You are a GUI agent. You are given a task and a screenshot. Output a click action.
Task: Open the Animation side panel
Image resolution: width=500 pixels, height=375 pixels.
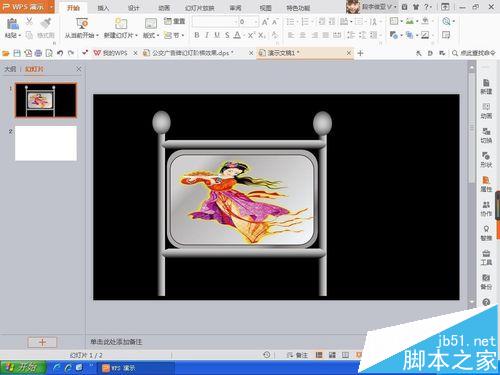click(486, 111)
